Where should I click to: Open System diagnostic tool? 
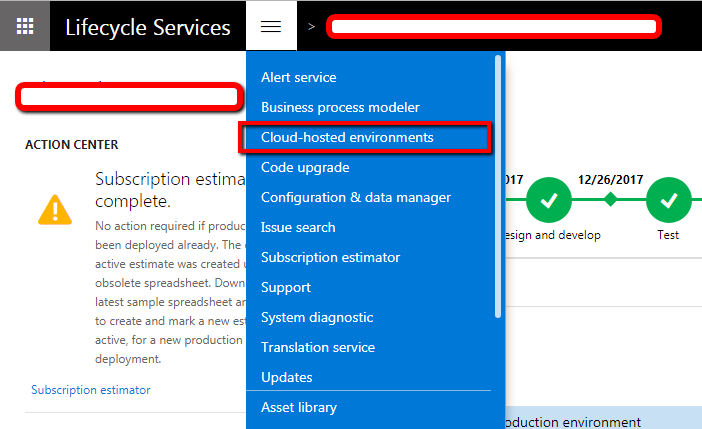pyautogui.click(x=317, y=317)
